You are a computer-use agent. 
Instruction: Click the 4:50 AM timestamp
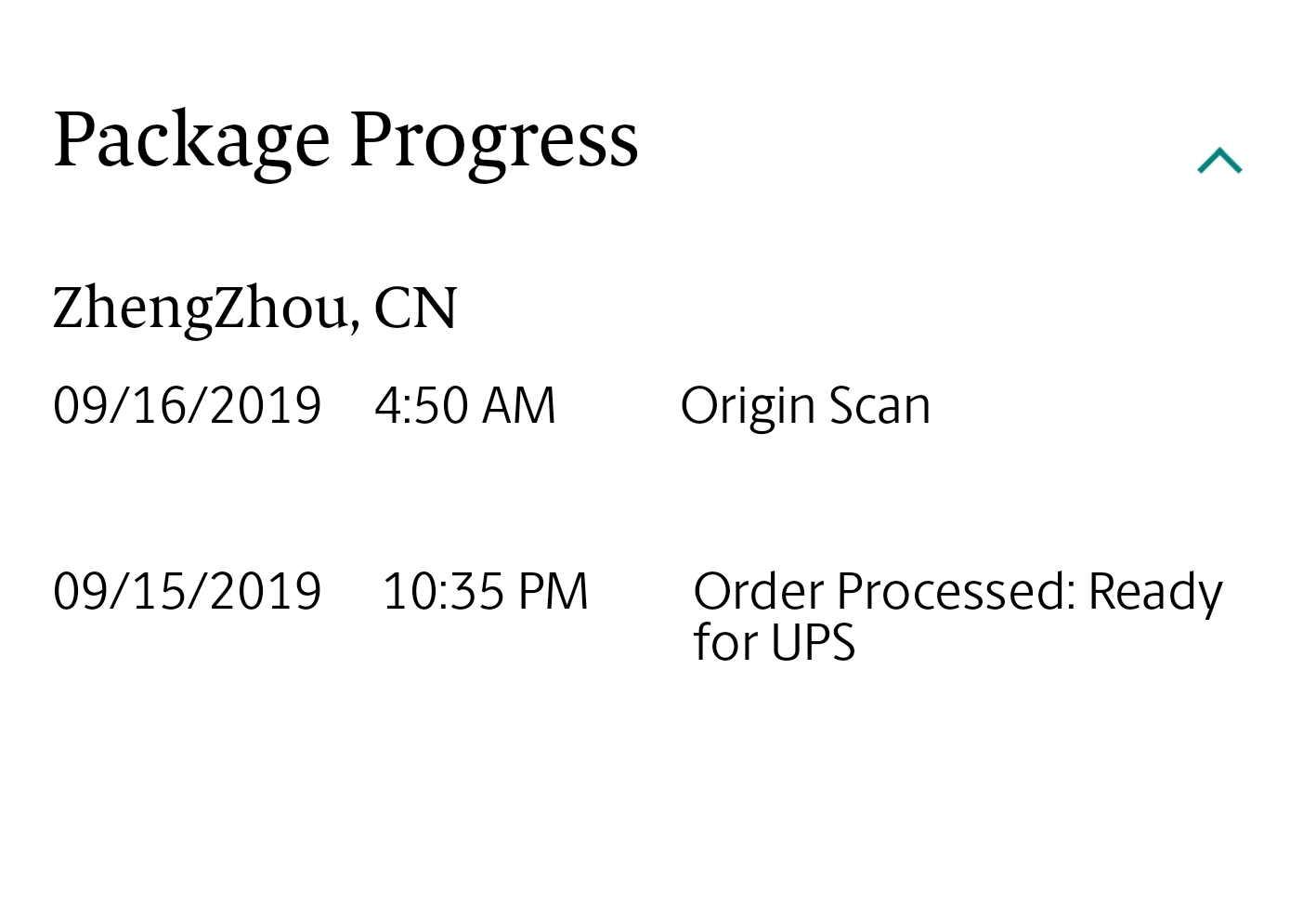(464, 406)
